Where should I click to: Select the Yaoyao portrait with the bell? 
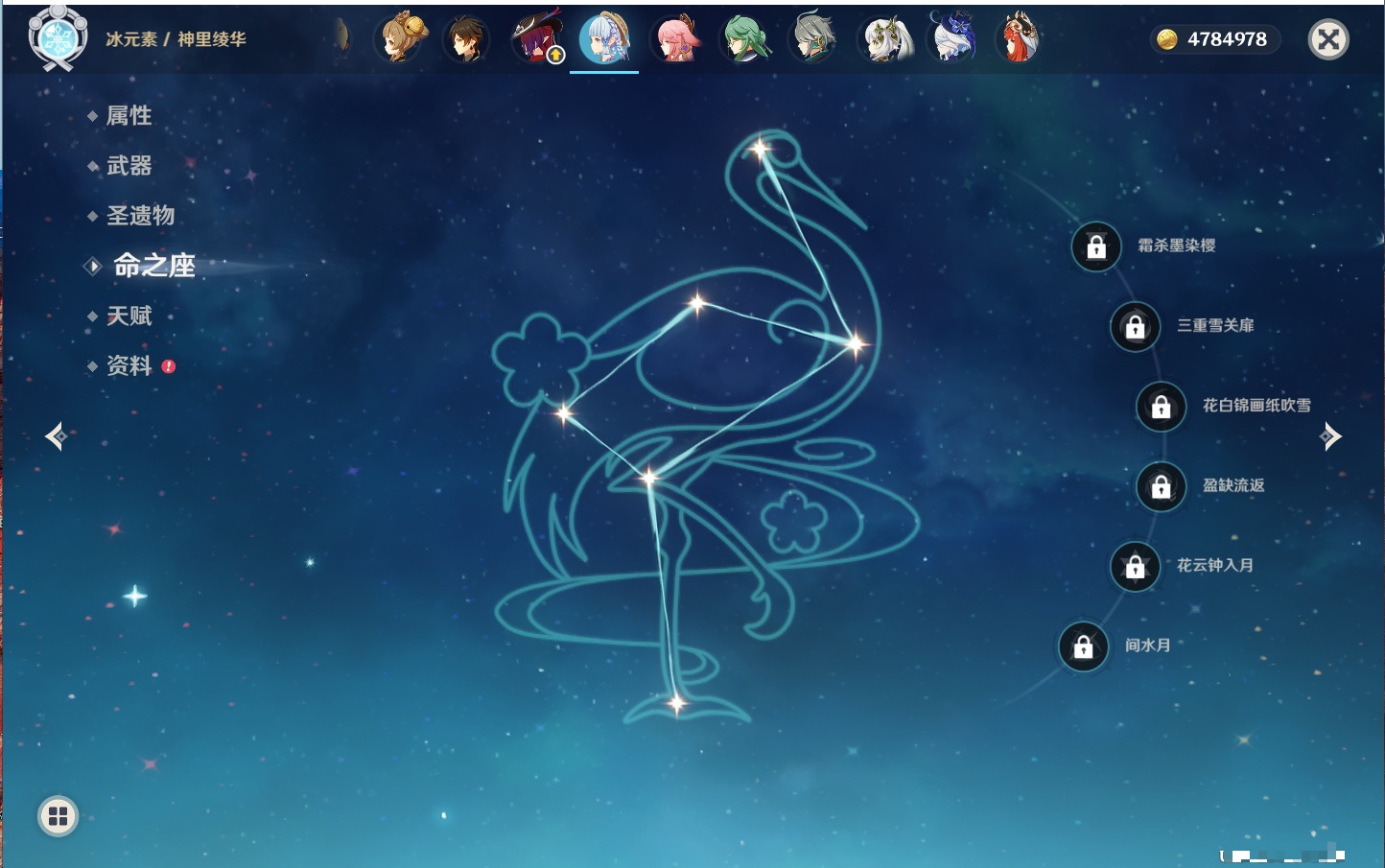coord(402,38)
